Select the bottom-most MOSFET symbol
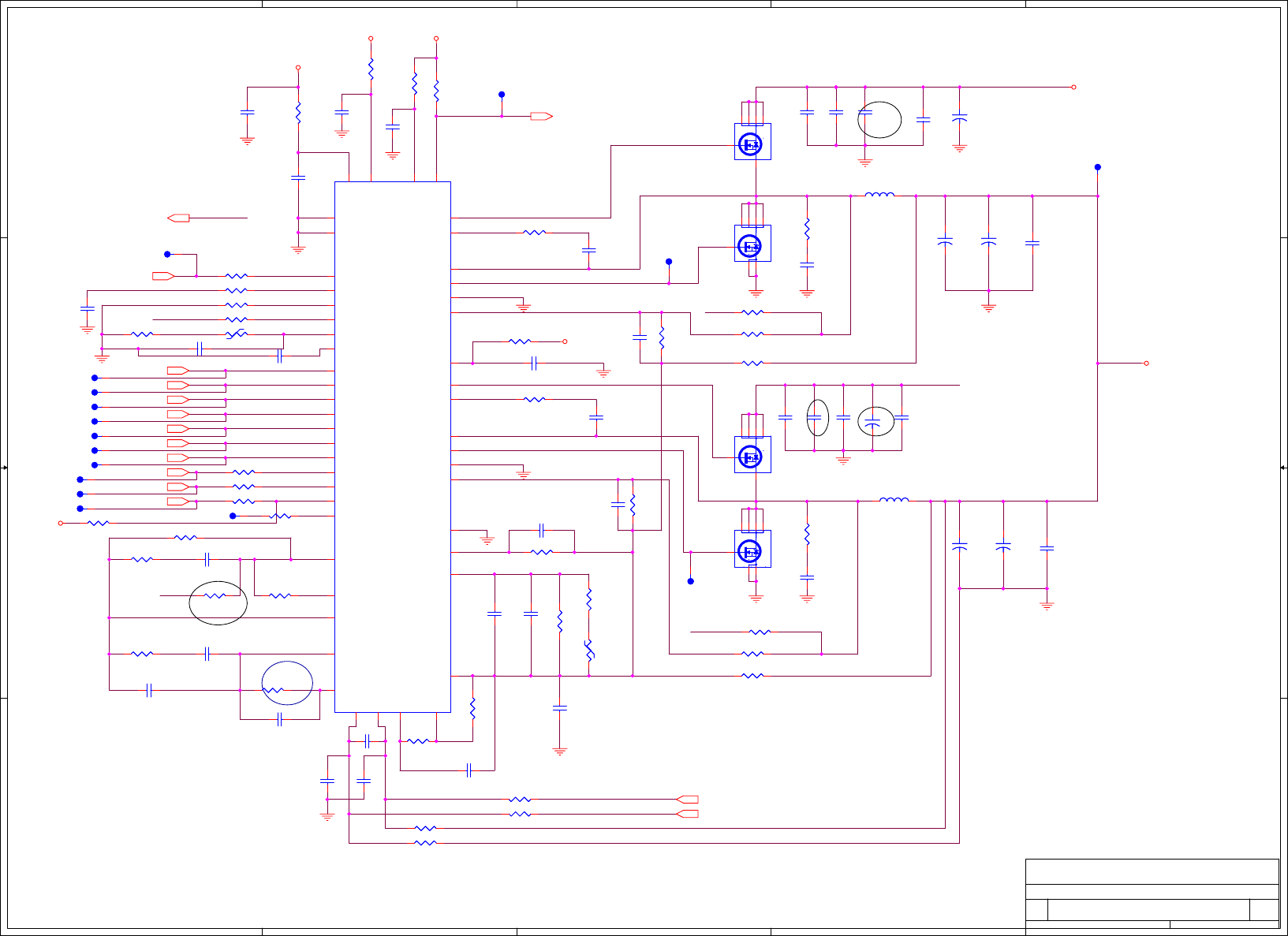 pos(752,549)
